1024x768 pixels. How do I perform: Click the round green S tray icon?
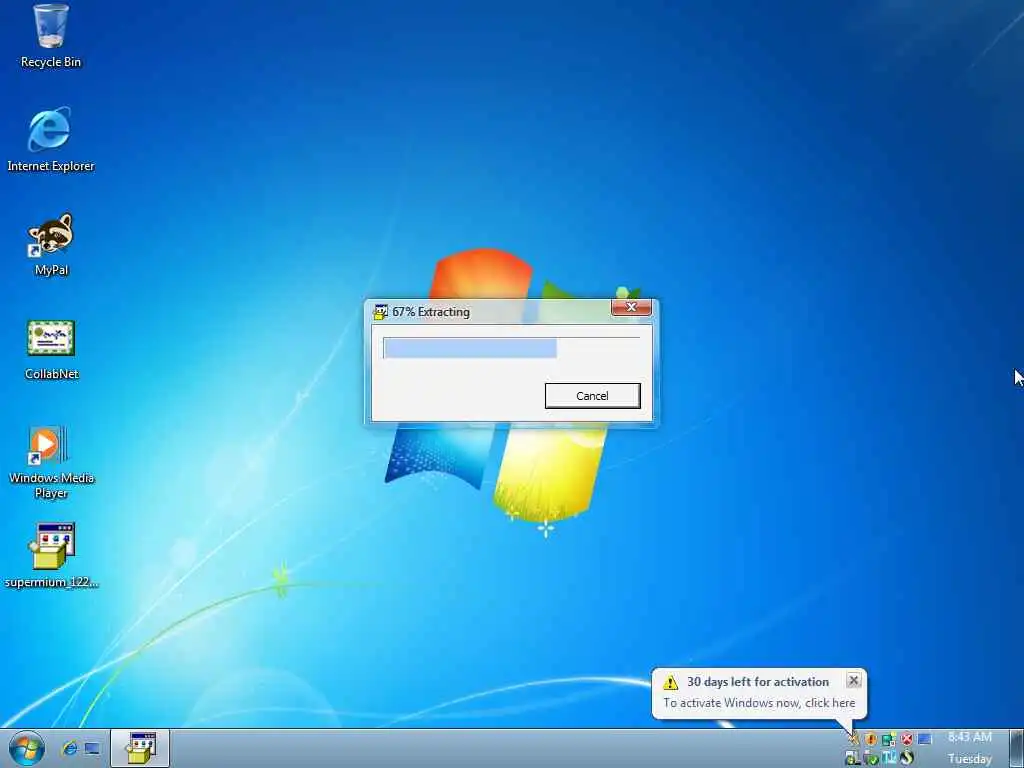(x=907, y=758)
